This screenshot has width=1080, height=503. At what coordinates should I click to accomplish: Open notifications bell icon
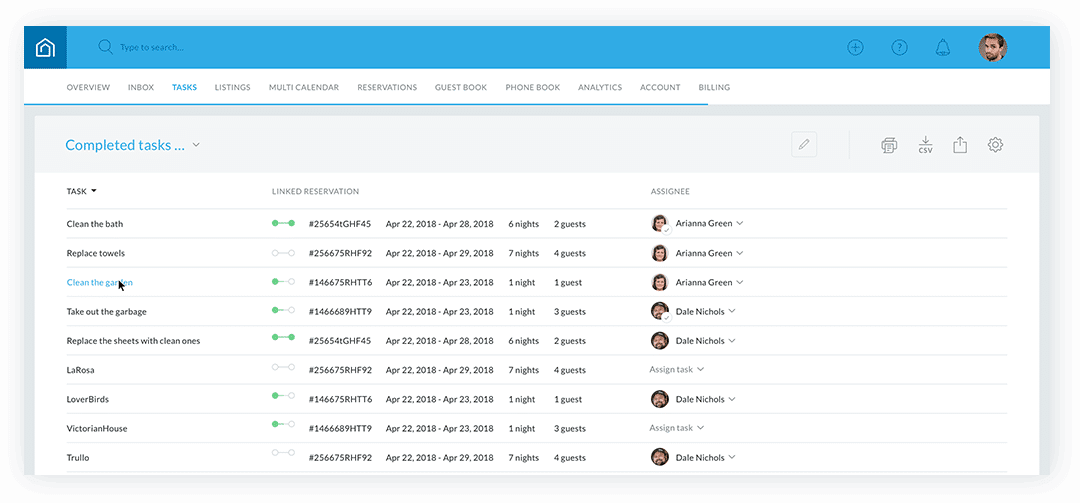(x=942, y=48)
